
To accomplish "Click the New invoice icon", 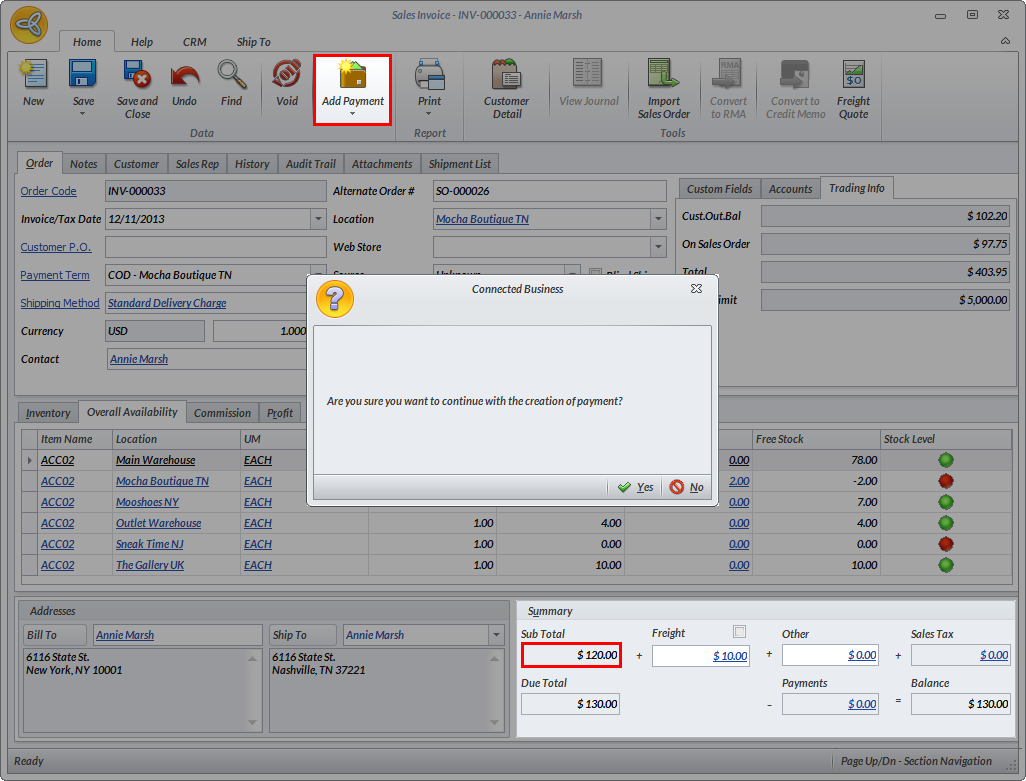I will coord(33,76).
